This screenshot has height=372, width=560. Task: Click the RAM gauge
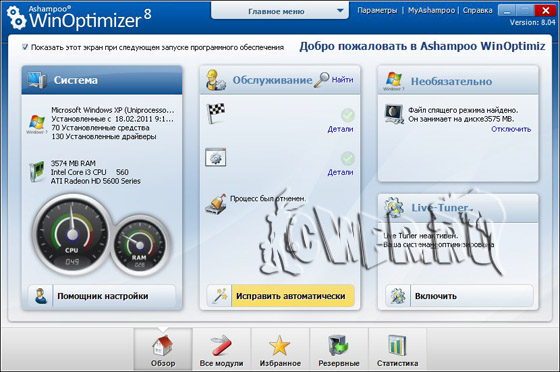(x=140, y=245)
